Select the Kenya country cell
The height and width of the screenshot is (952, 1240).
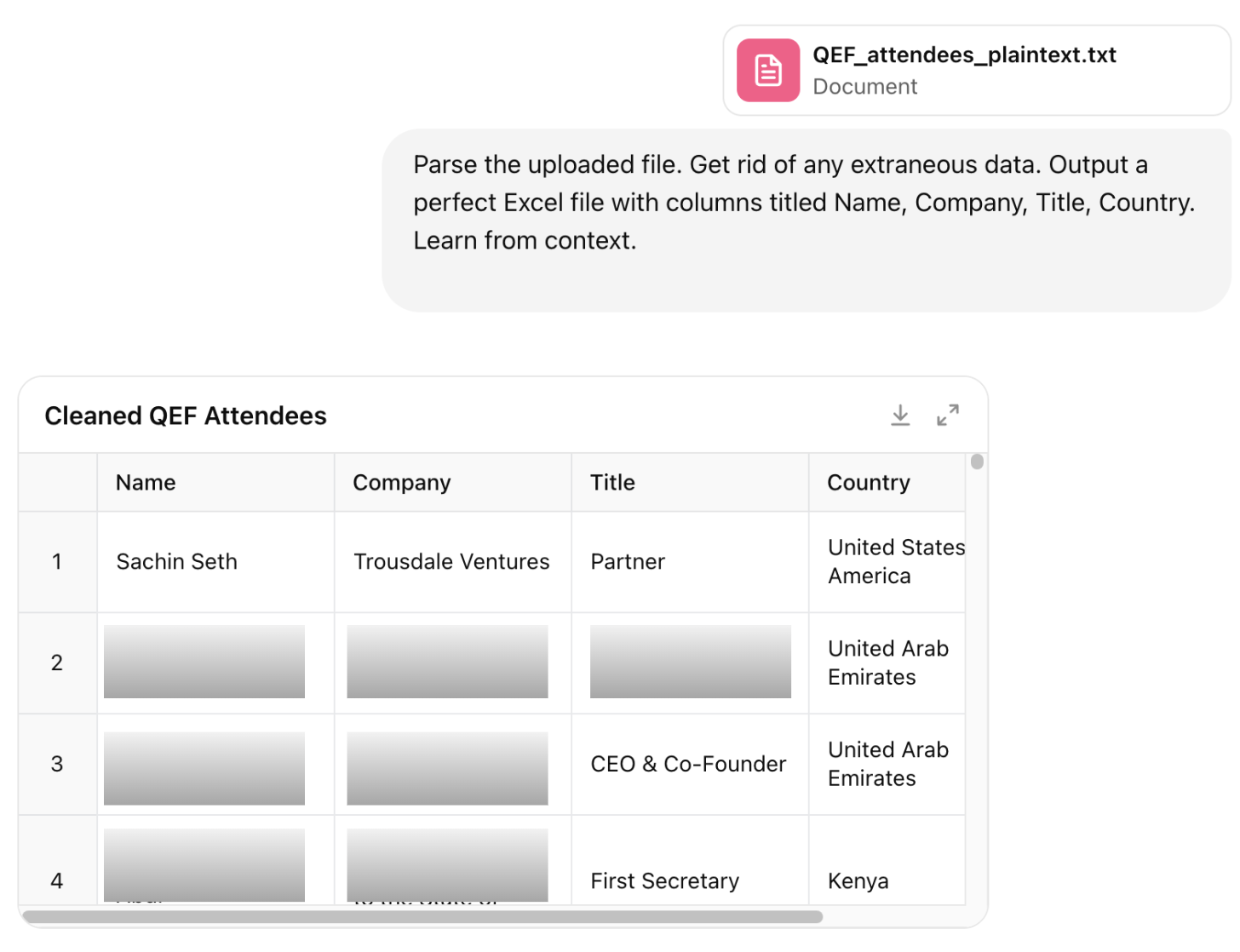tap(858, 880)
